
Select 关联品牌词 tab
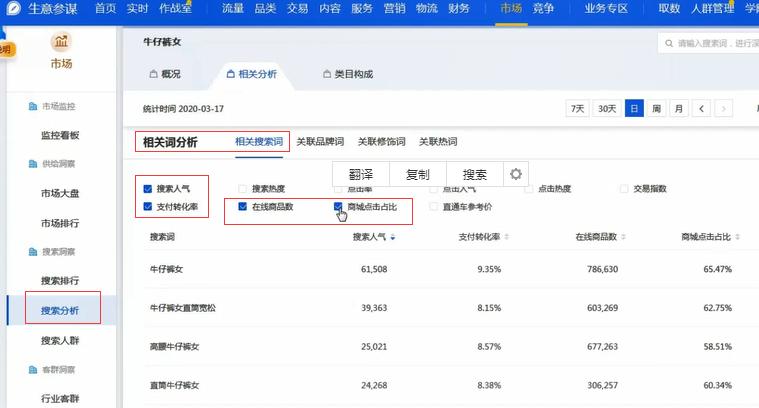(x=320, y=141)
